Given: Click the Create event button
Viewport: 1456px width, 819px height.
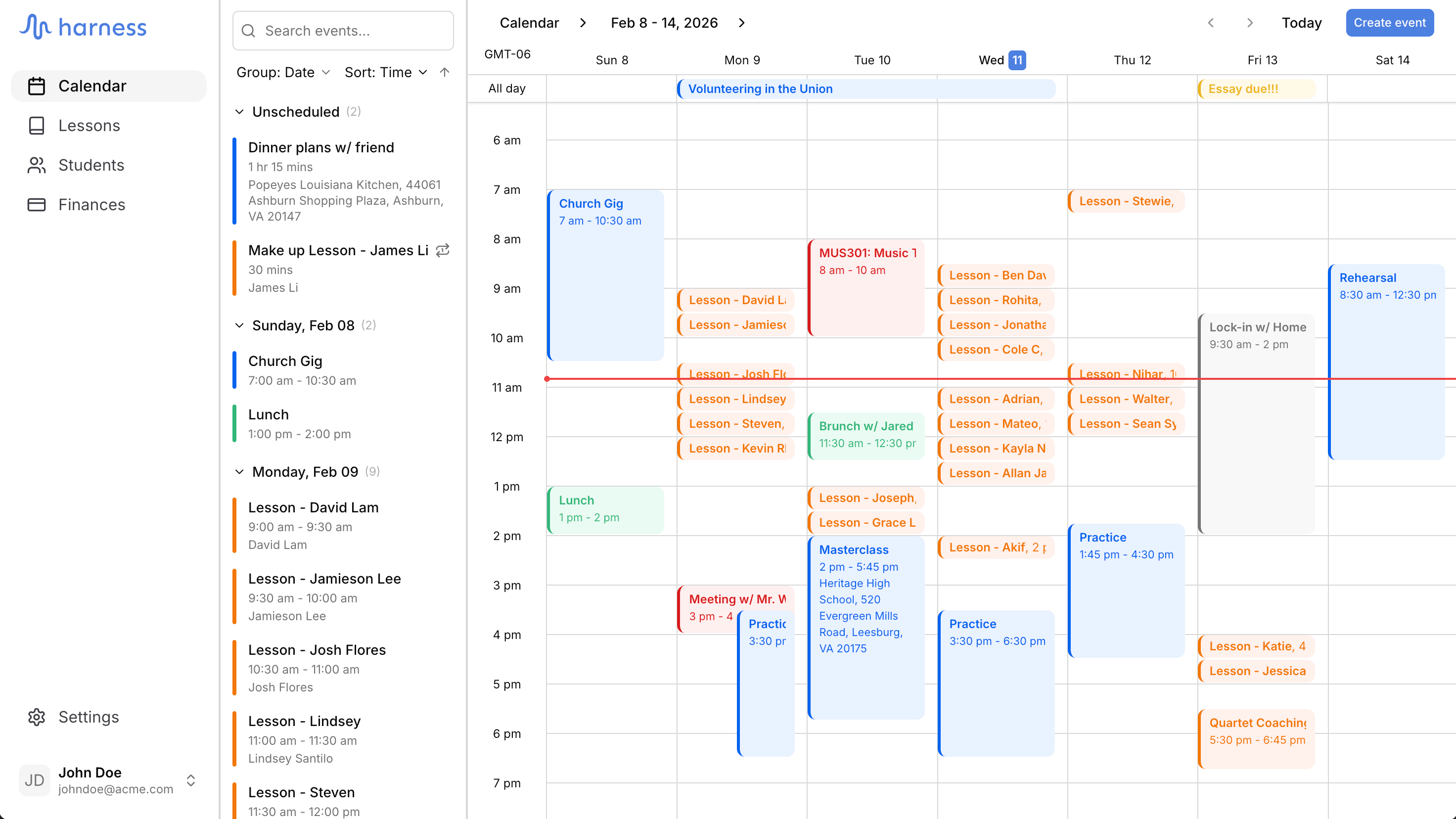Looking at the screenshot, I should tap(1389, 23).
